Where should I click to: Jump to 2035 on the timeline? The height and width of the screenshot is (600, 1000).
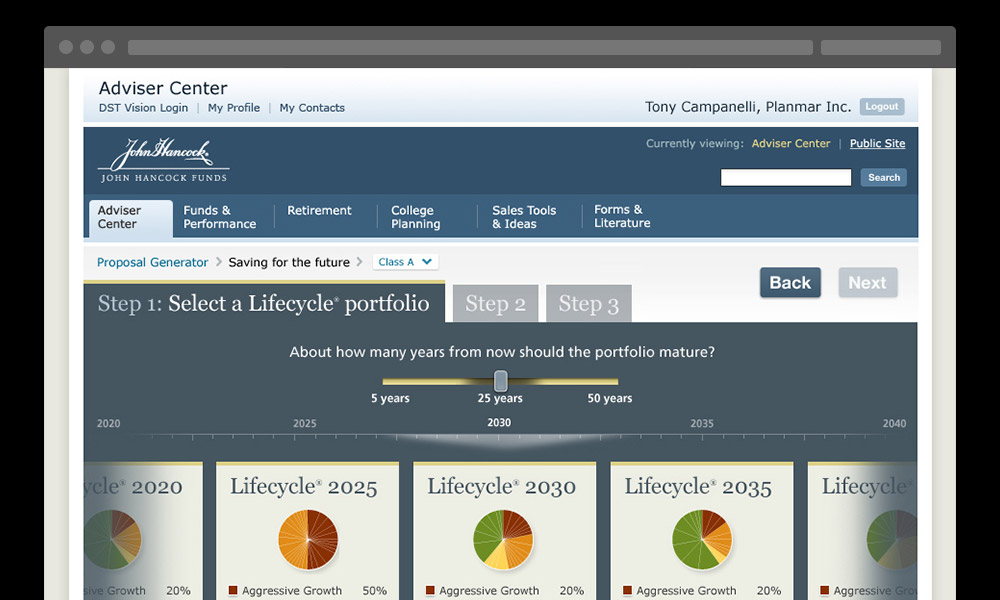coord(702,423)
